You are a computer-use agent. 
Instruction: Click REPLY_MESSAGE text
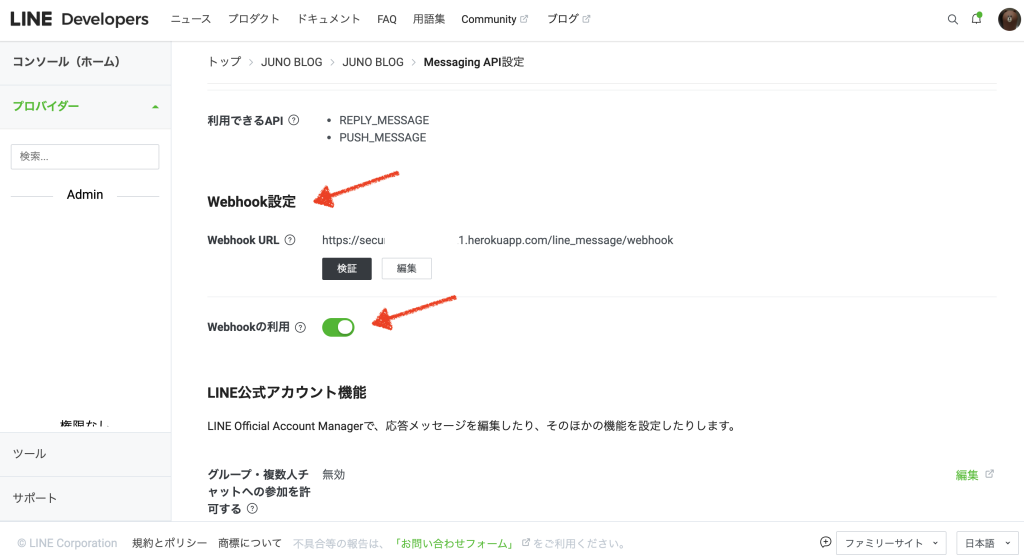coord(384,120)
